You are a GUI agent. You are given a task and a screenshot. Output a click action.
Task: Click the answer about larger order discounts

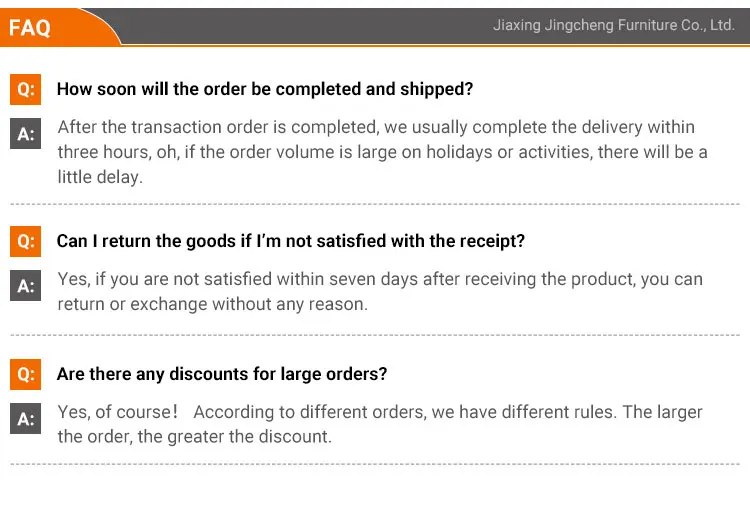click(x=380, y=424)
